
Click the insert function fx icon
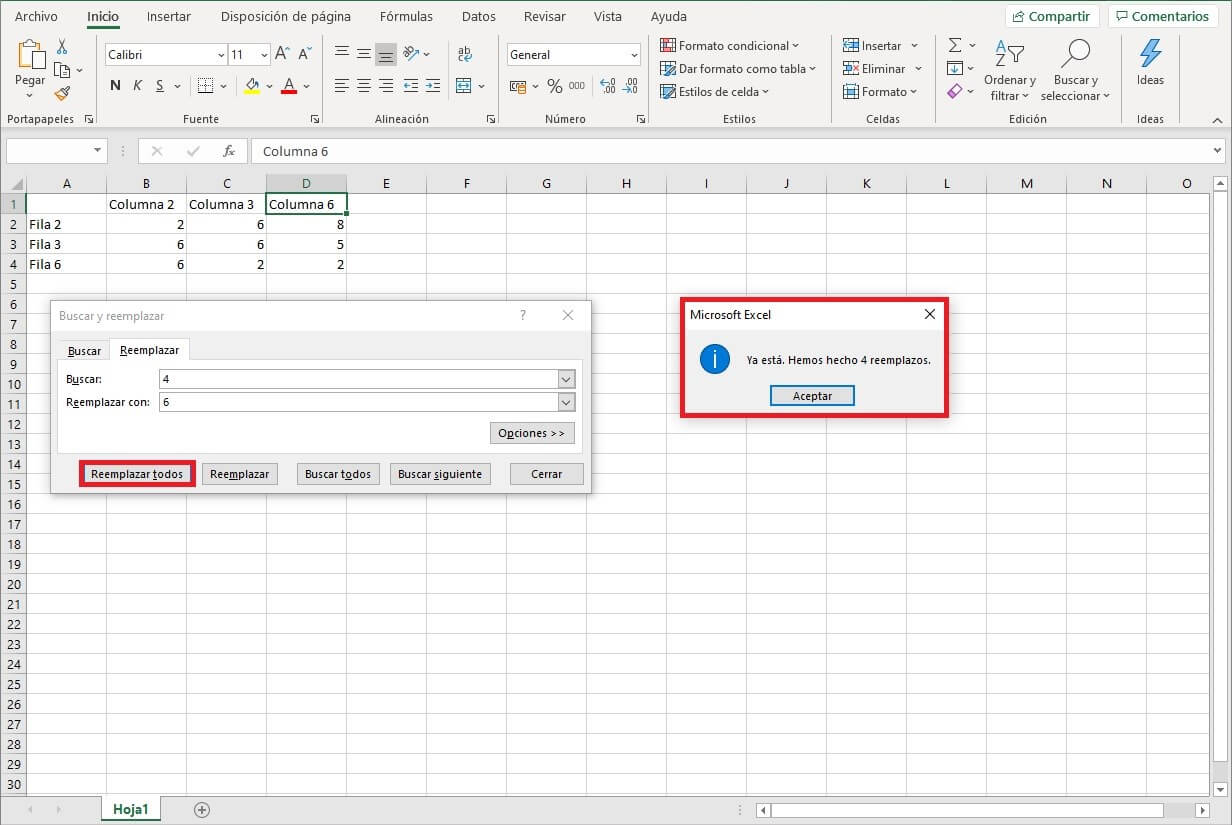(229, 151)
